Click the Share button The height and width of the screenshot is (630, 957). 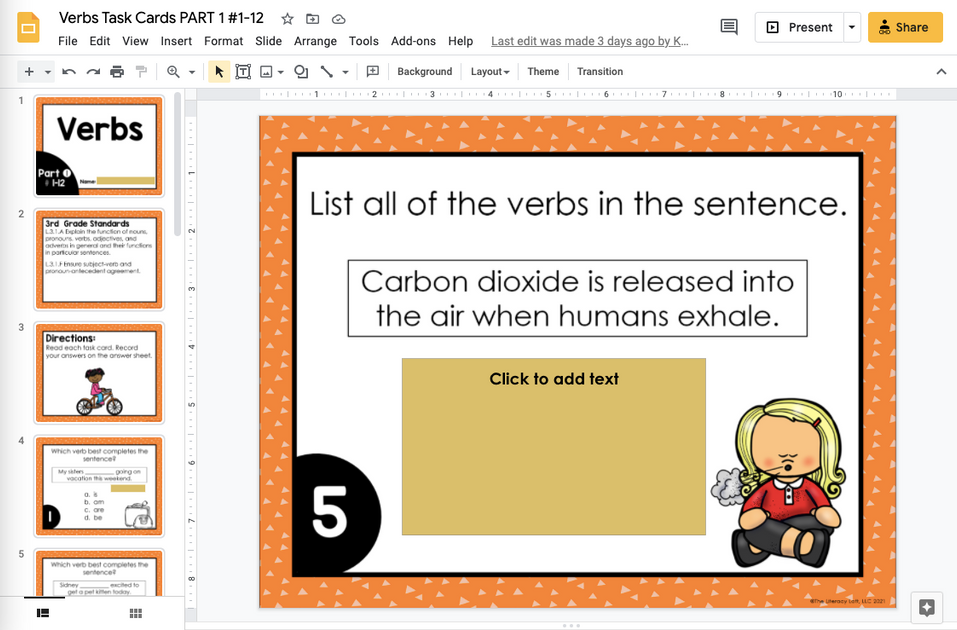coord(904,27)
